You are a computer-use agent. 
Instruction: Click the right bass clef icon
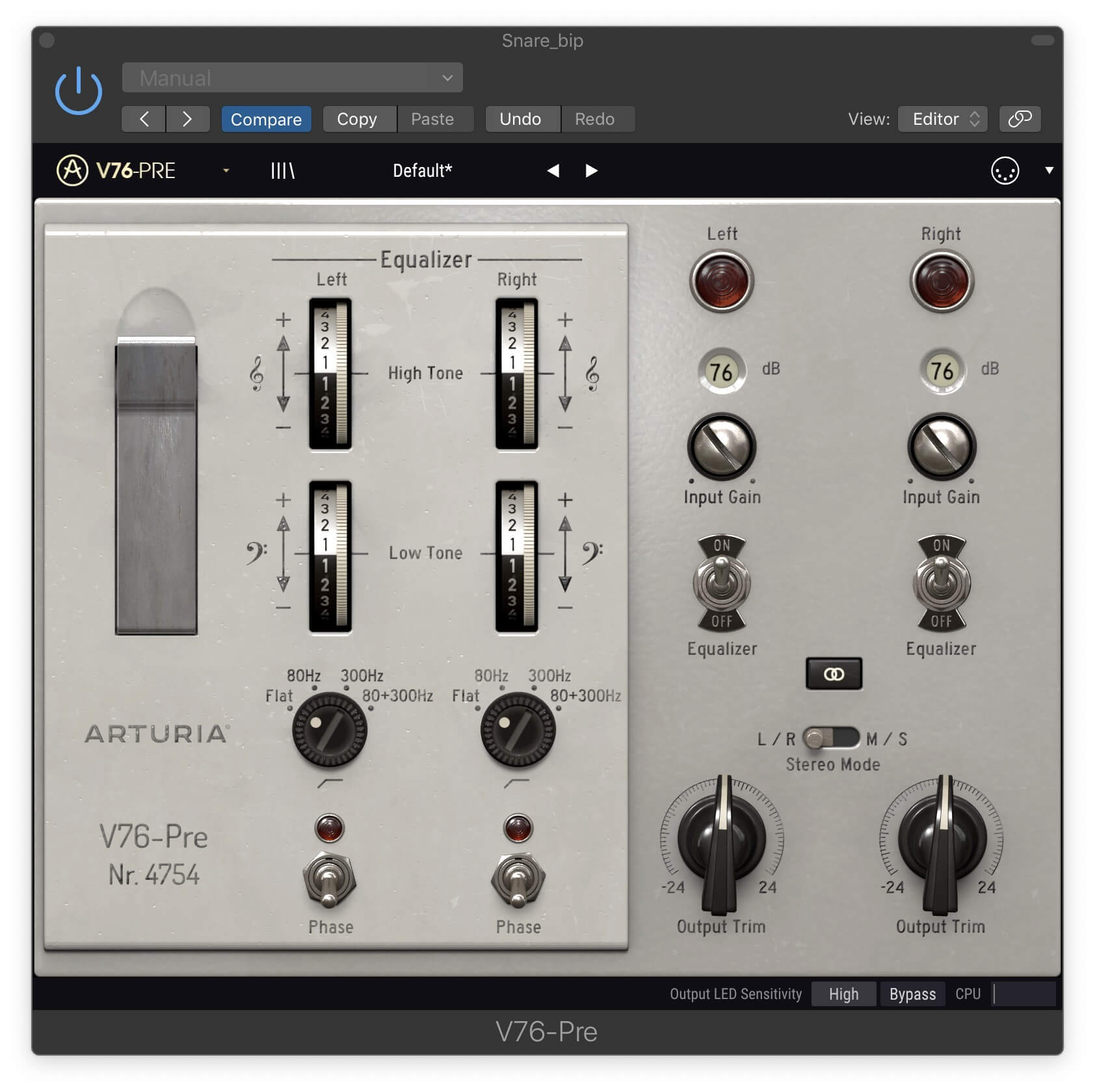pos(592,554)
